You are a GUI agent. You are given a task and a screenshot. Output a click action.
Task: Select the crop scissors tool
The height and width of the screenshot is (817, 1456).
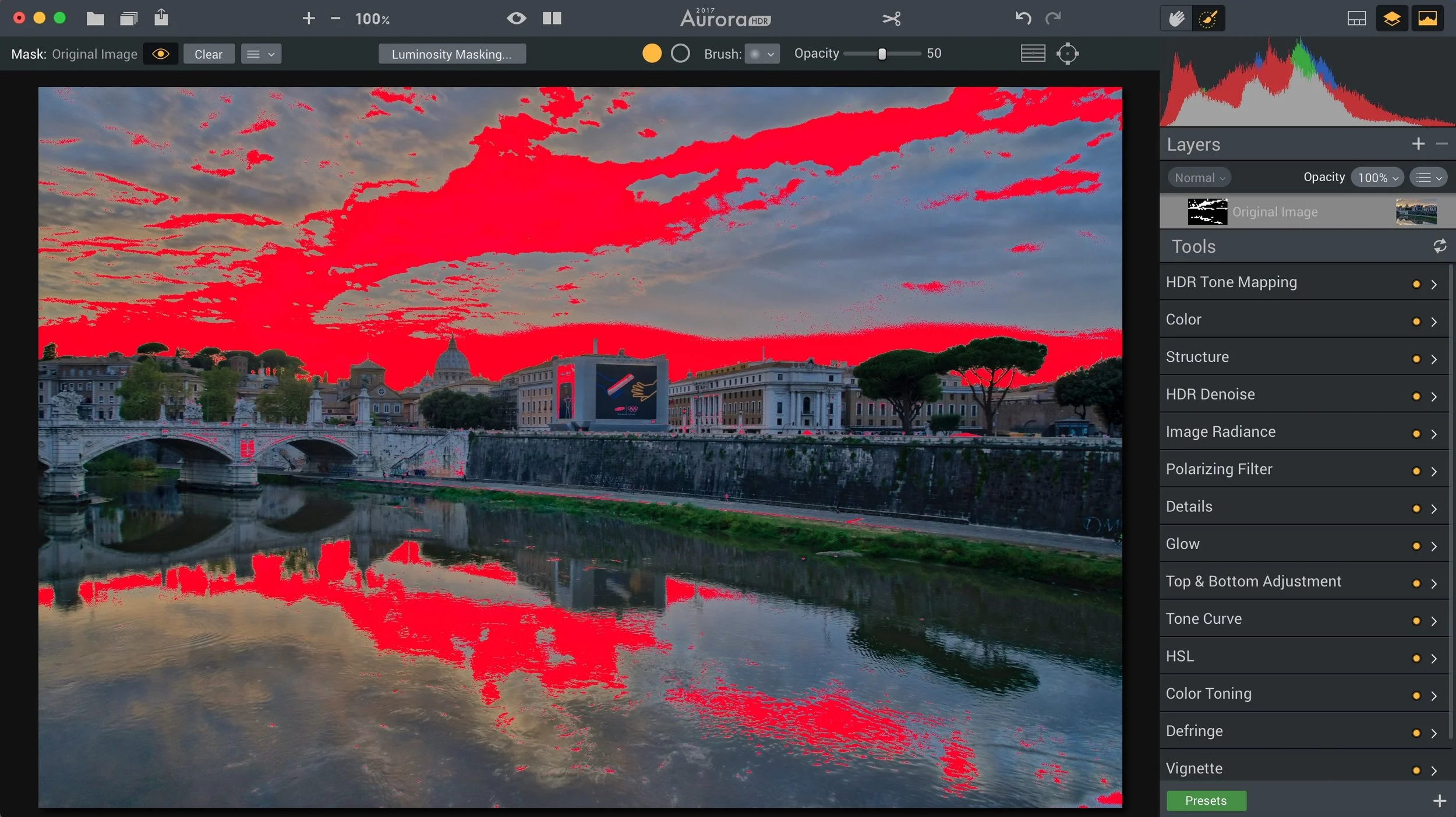tap(891, 19)
